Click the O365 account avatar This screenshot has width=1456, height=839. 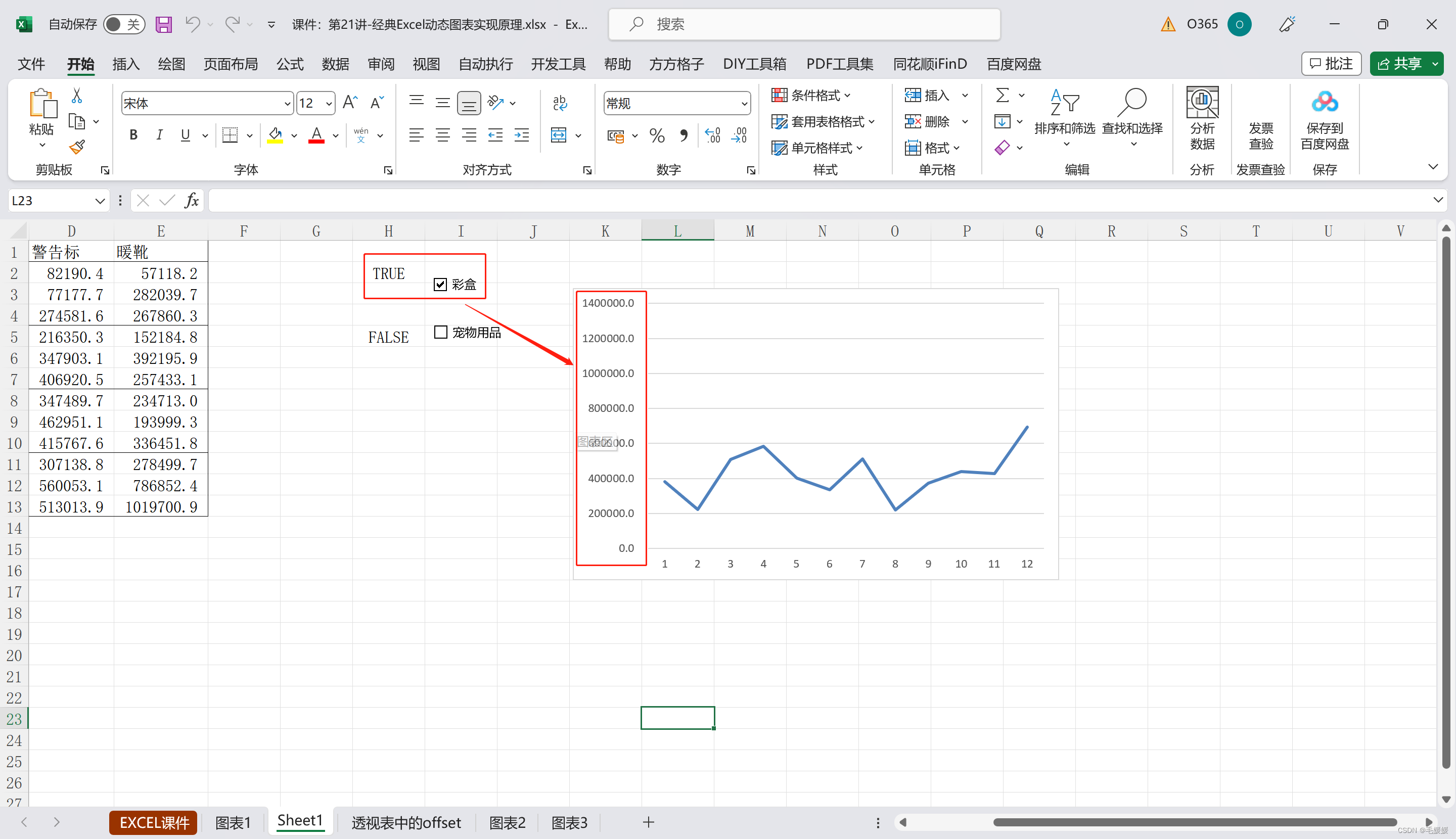[x=1239, y=24]
